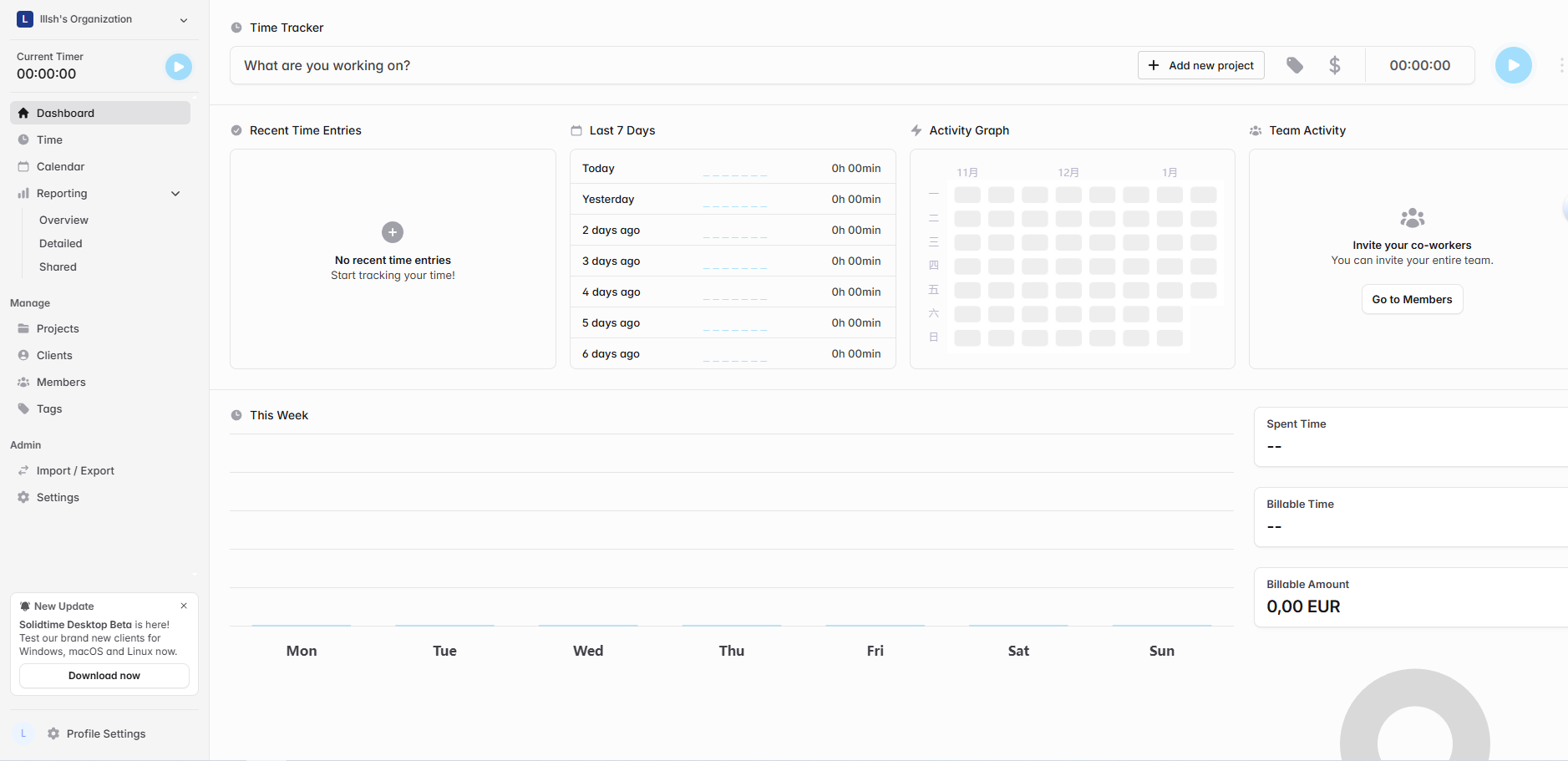This screenshot has width=1568, height=761.
Task: Click the Download now button
Action: pyautogui.click(x=104, y=676)
